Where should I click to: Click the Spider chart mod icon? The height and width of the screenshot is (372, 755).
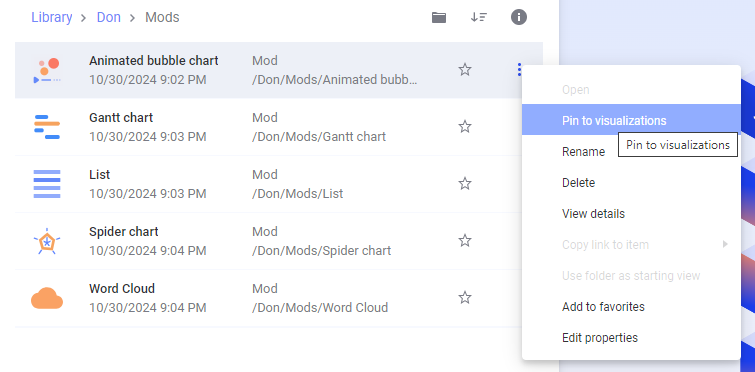click(47, 241)
